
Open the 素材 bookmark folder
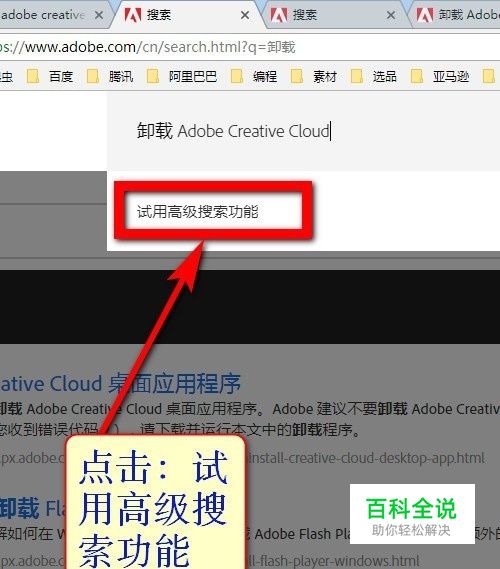[x=314, y=77]
